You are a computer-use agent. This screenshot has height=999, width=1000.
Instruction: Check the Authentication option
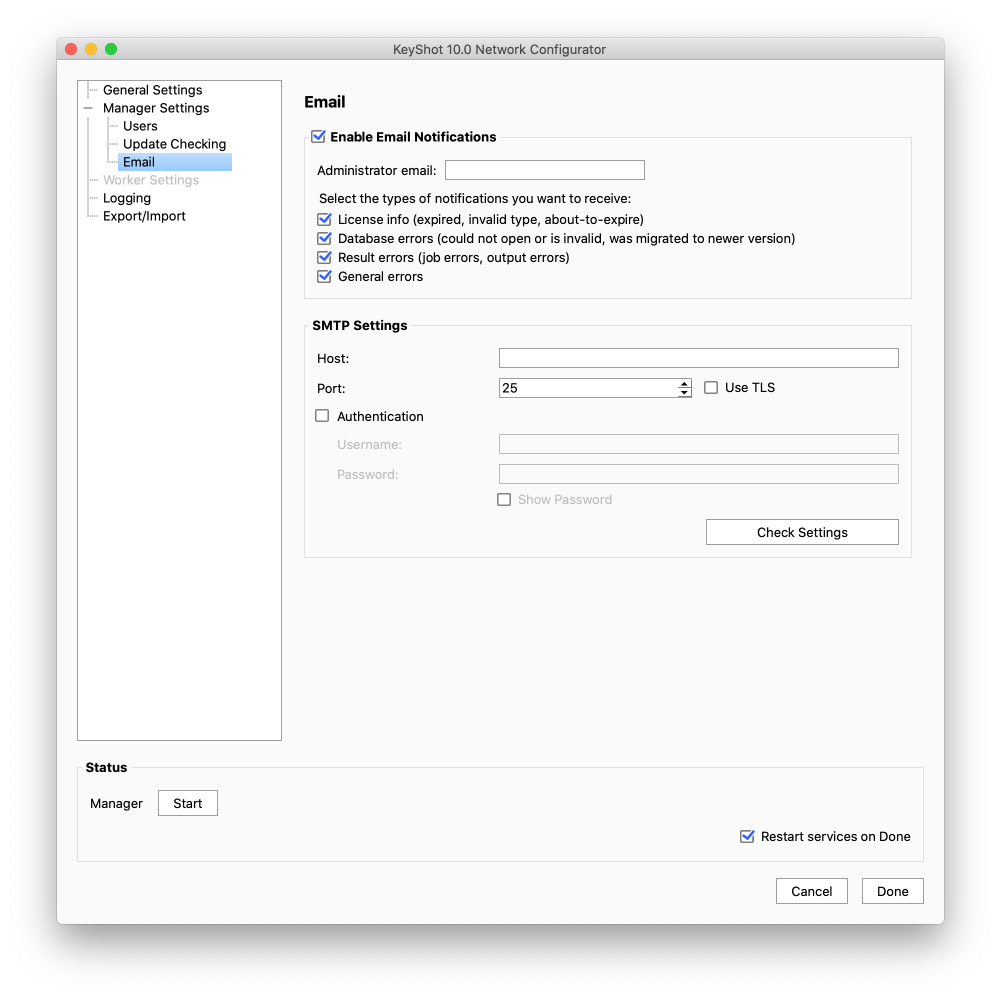coord(322,416)
